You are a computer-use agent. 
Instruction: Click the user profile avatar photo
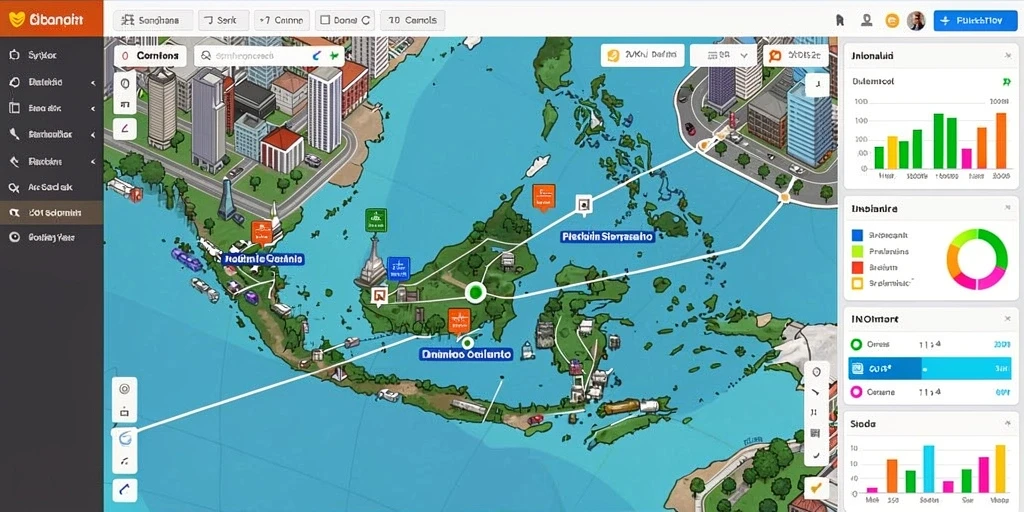click(x=916, y=21)
